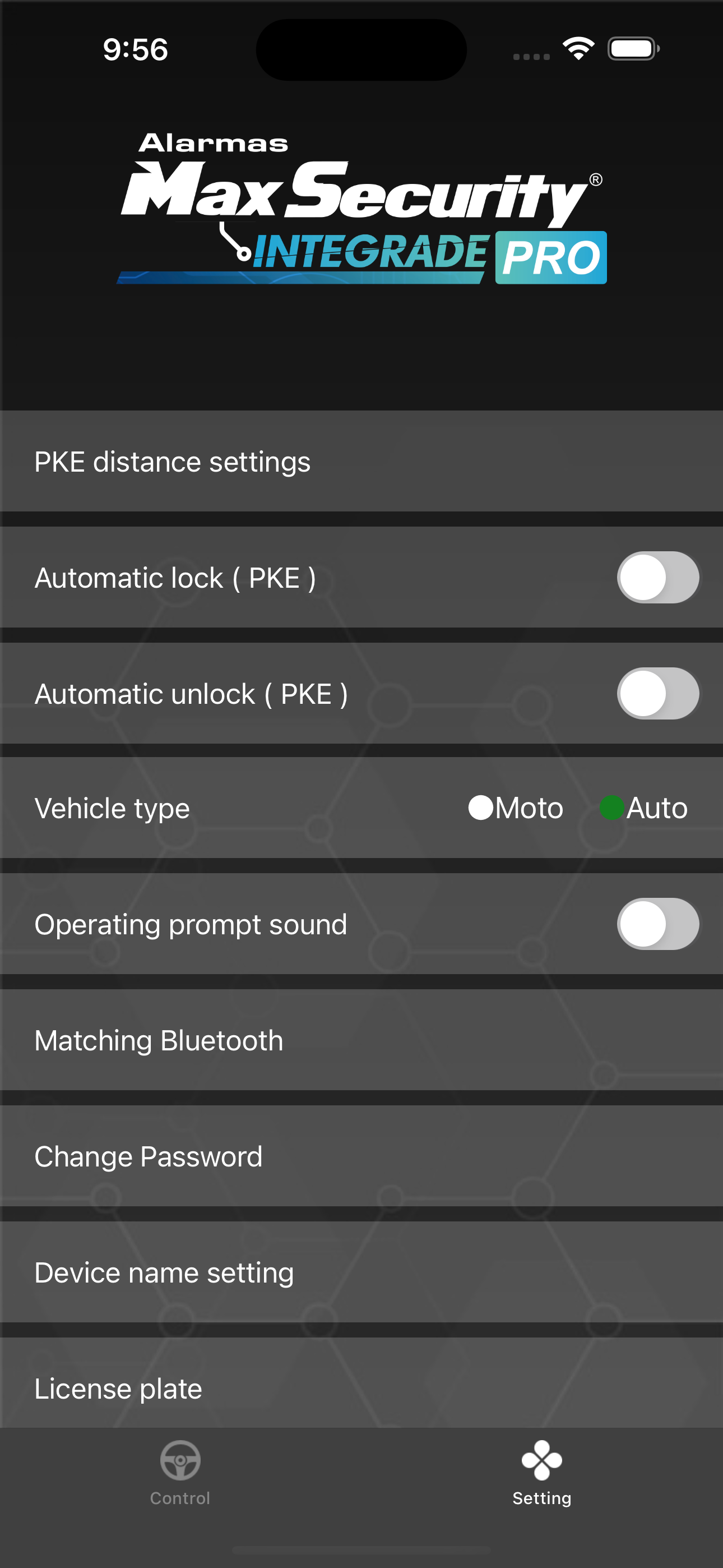Enable Automatic lock (PKE) switch

658,577
